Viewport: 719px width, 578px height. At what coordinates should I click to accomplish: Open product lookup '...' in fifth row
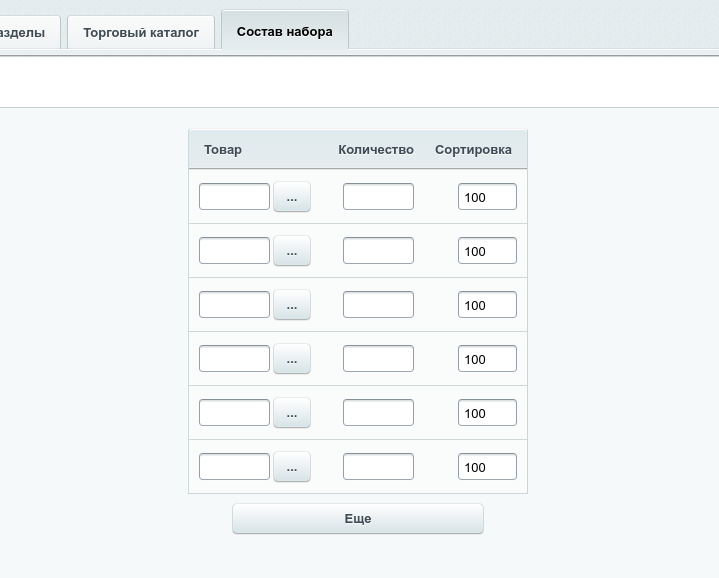click(x=292, y=413)
